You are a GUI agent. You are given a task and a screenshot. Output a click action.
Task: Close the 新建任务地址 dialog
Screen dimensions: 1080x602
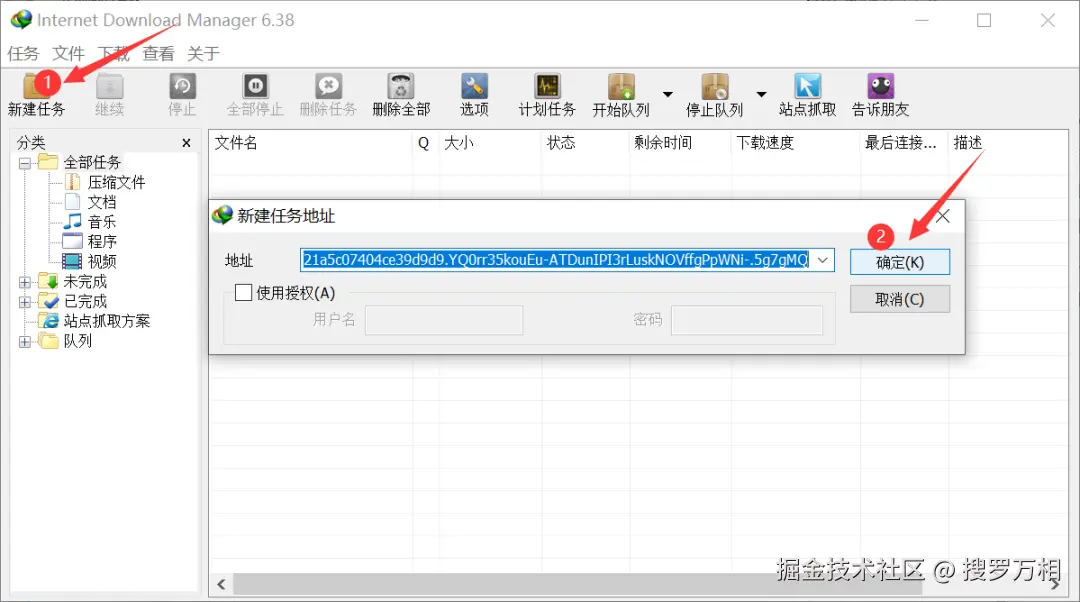(x=943, y=216)
